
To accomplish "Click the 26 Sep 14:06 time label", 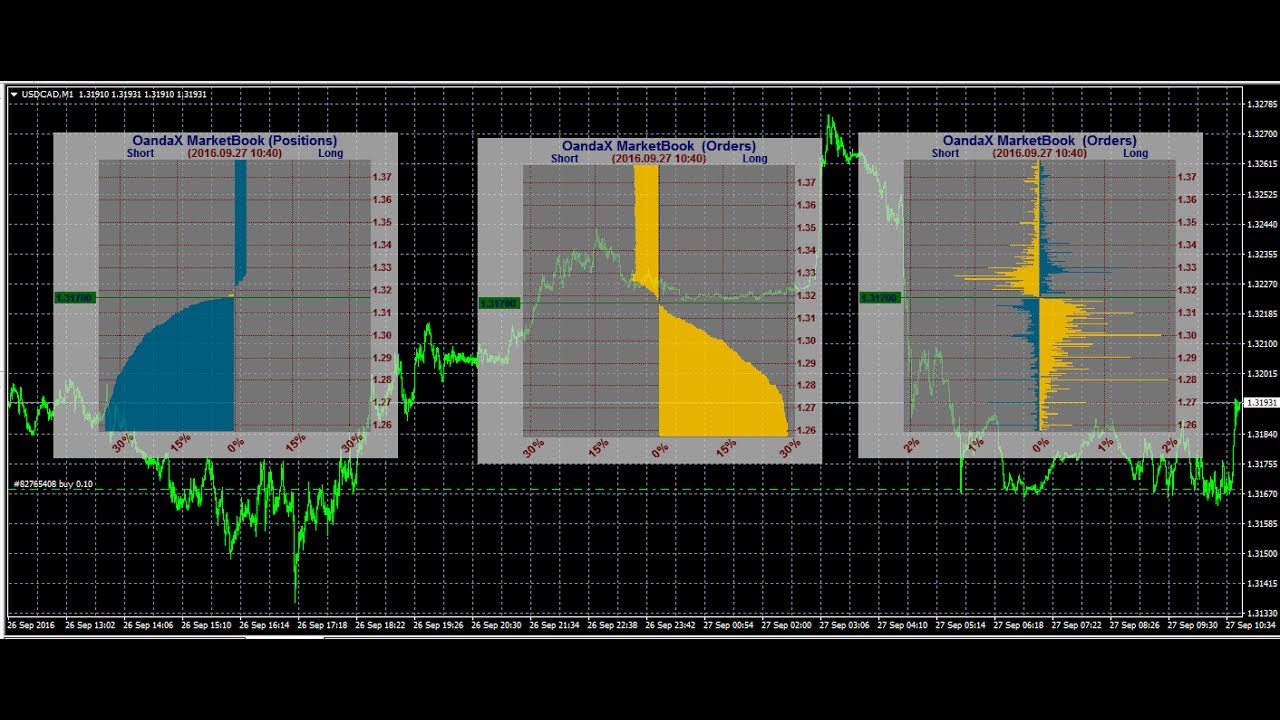I will click(x=148, y=625).
